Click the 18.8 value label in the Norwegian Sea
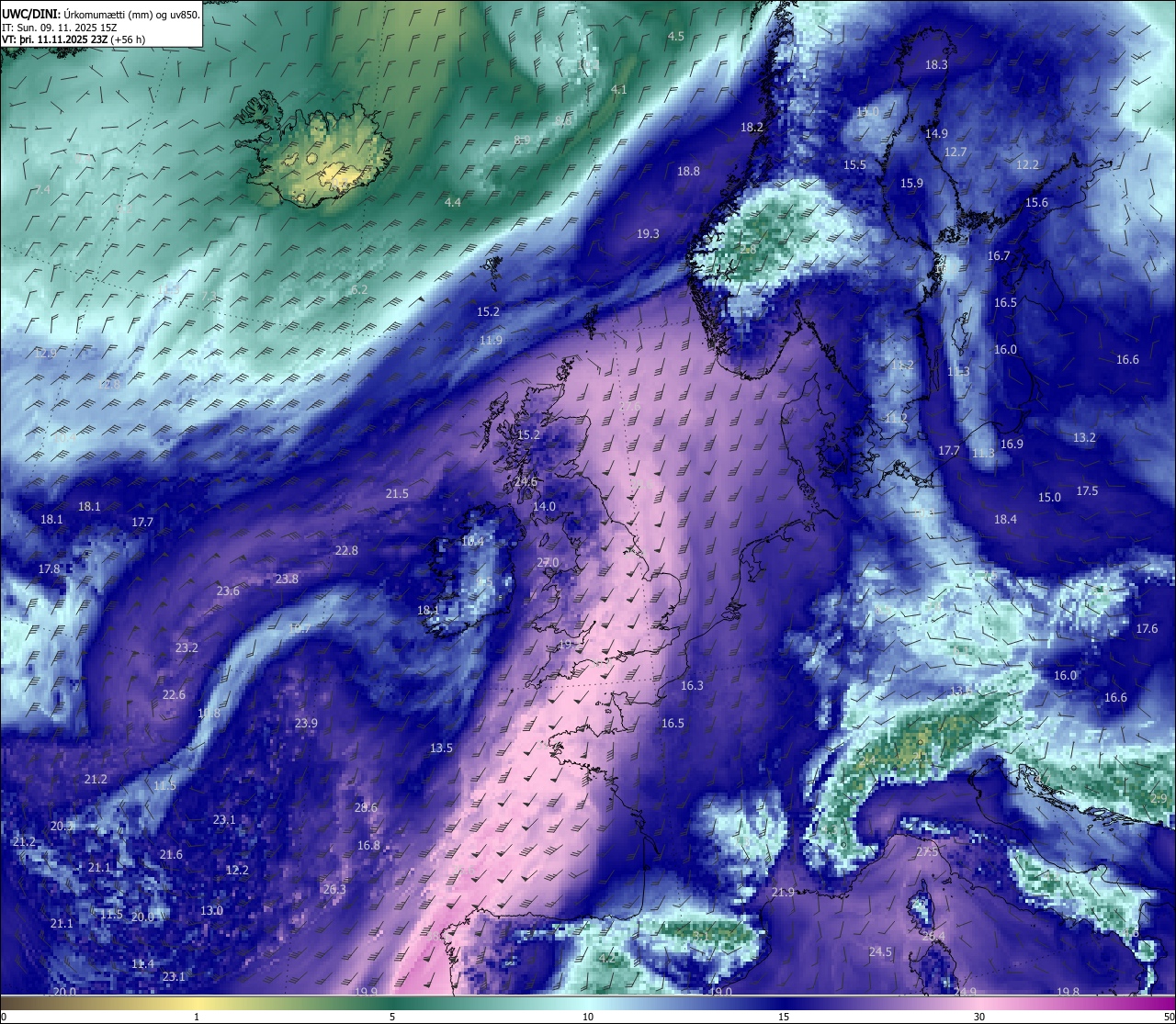Screen dimensions: 1176x1024 [688, 172]
